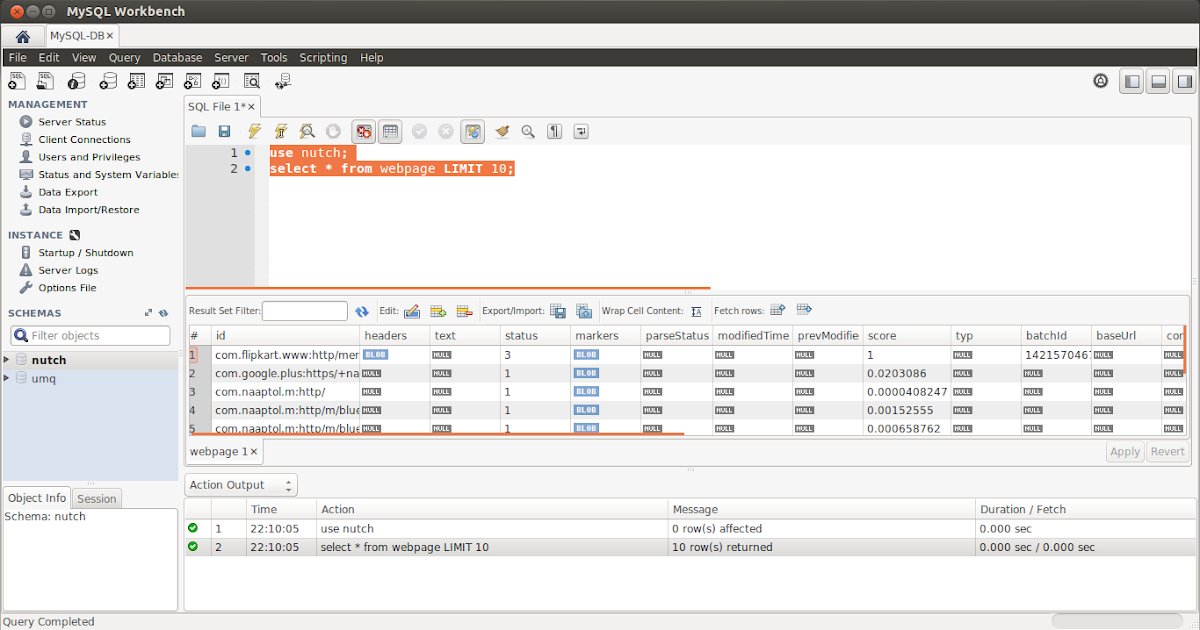
Task: Create a new schema icon
Action: [x=106, y=81]
